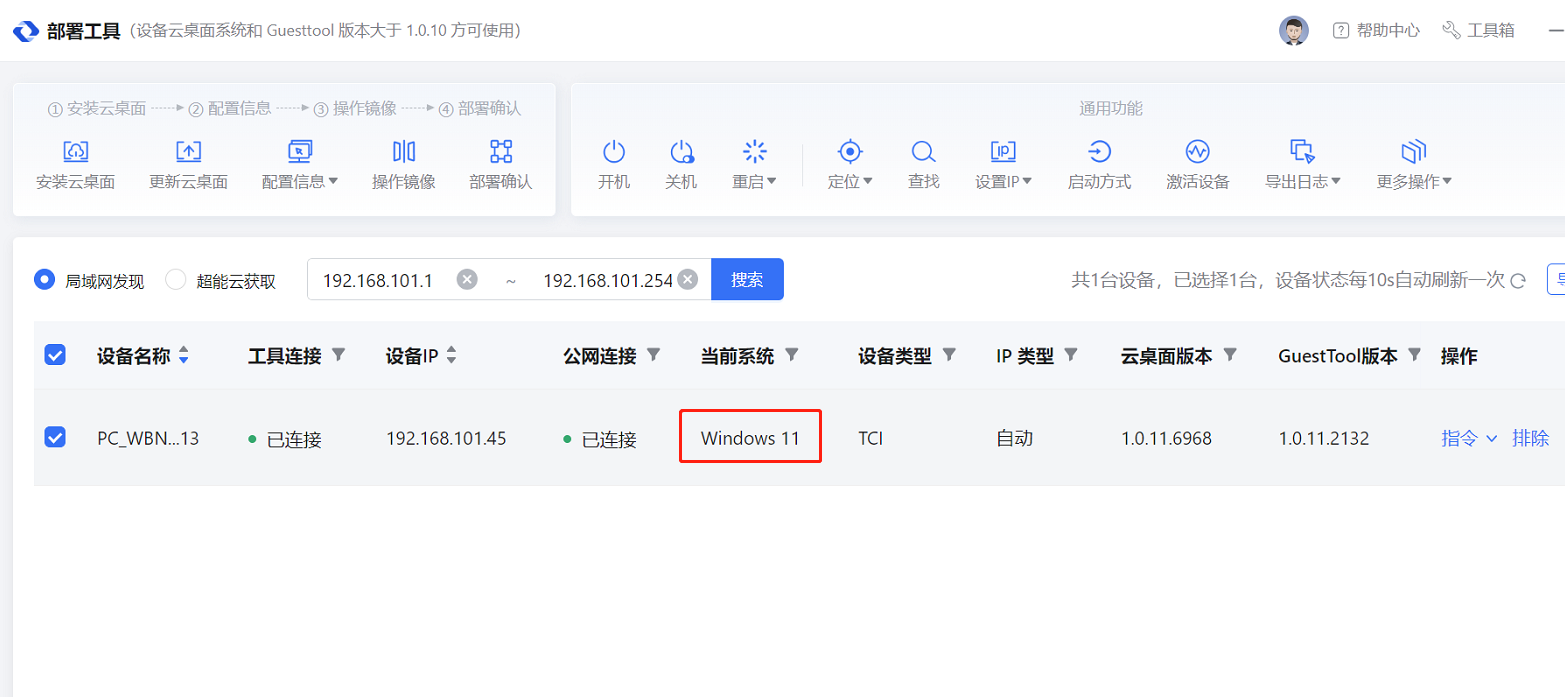The width and height of the screenshot is (1565, 697).
Task: Click the 查找 search device icon
Action: (x=923, y=152)
